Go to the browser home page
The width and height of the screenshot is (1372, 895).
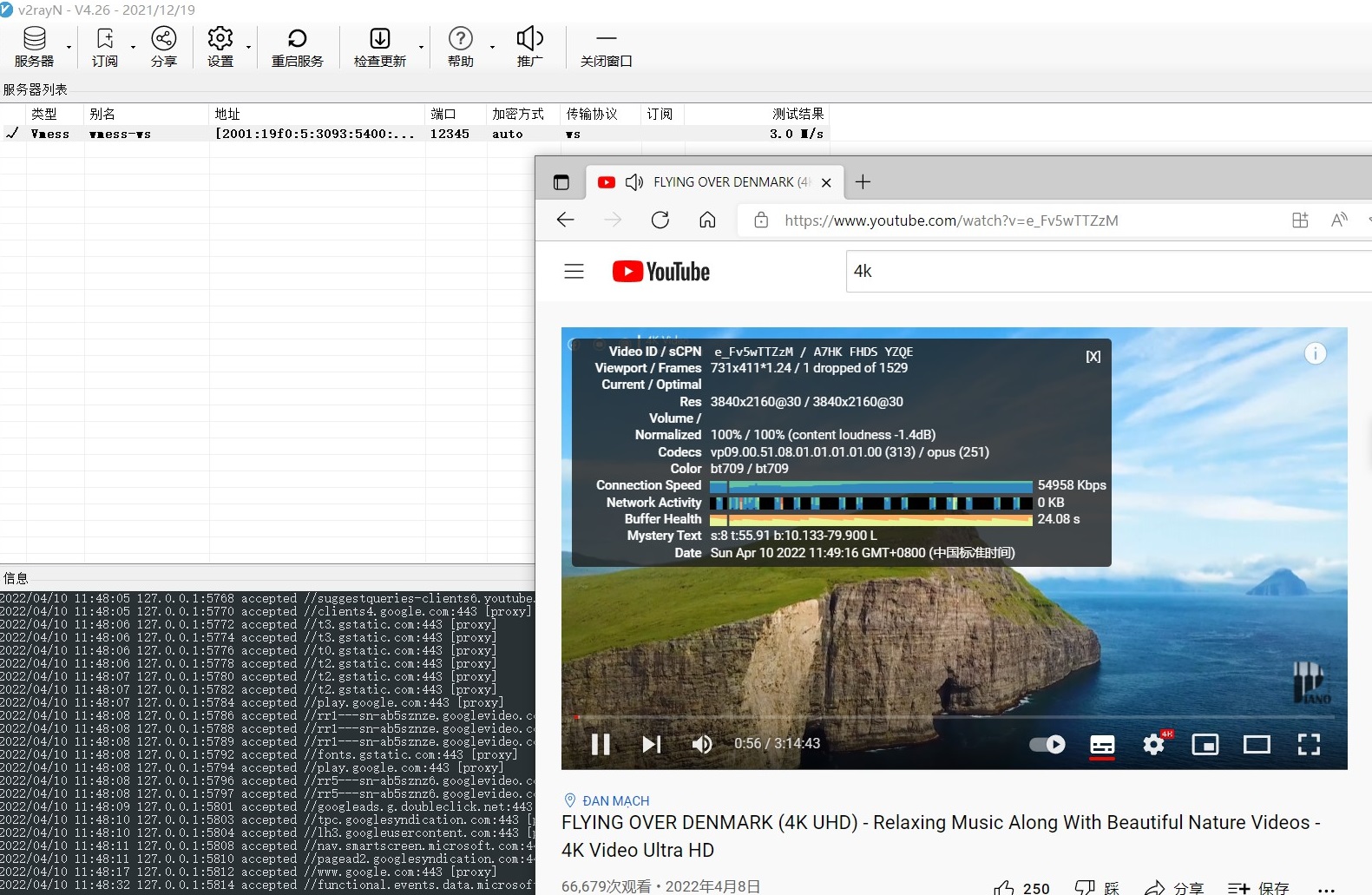coord(707,220)
